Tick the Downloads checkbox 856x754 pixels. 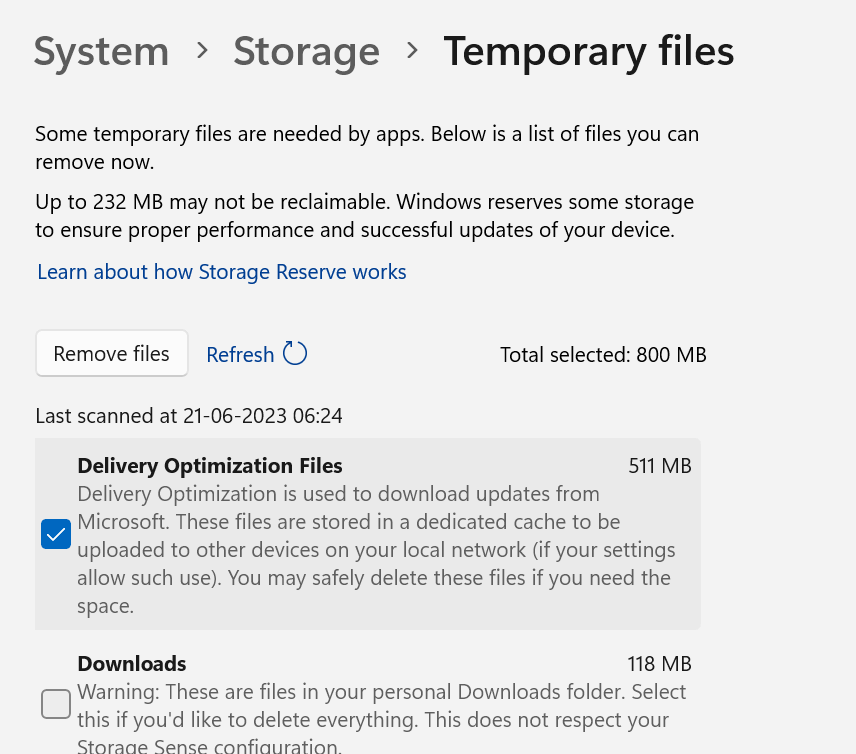pos(56,704)
